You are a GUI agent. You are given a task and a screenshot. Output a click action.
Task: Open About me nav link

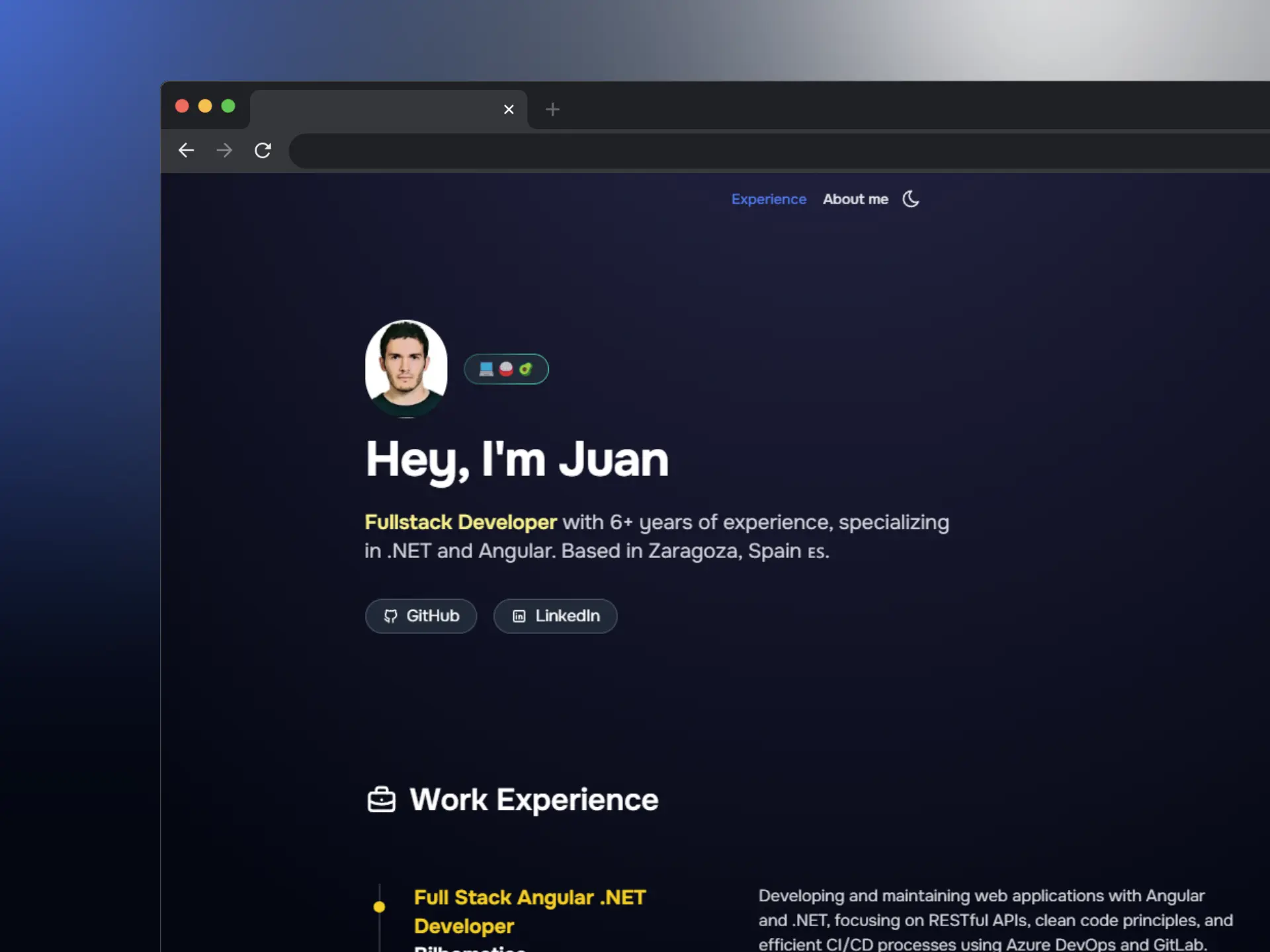click(x=855, y=199)
